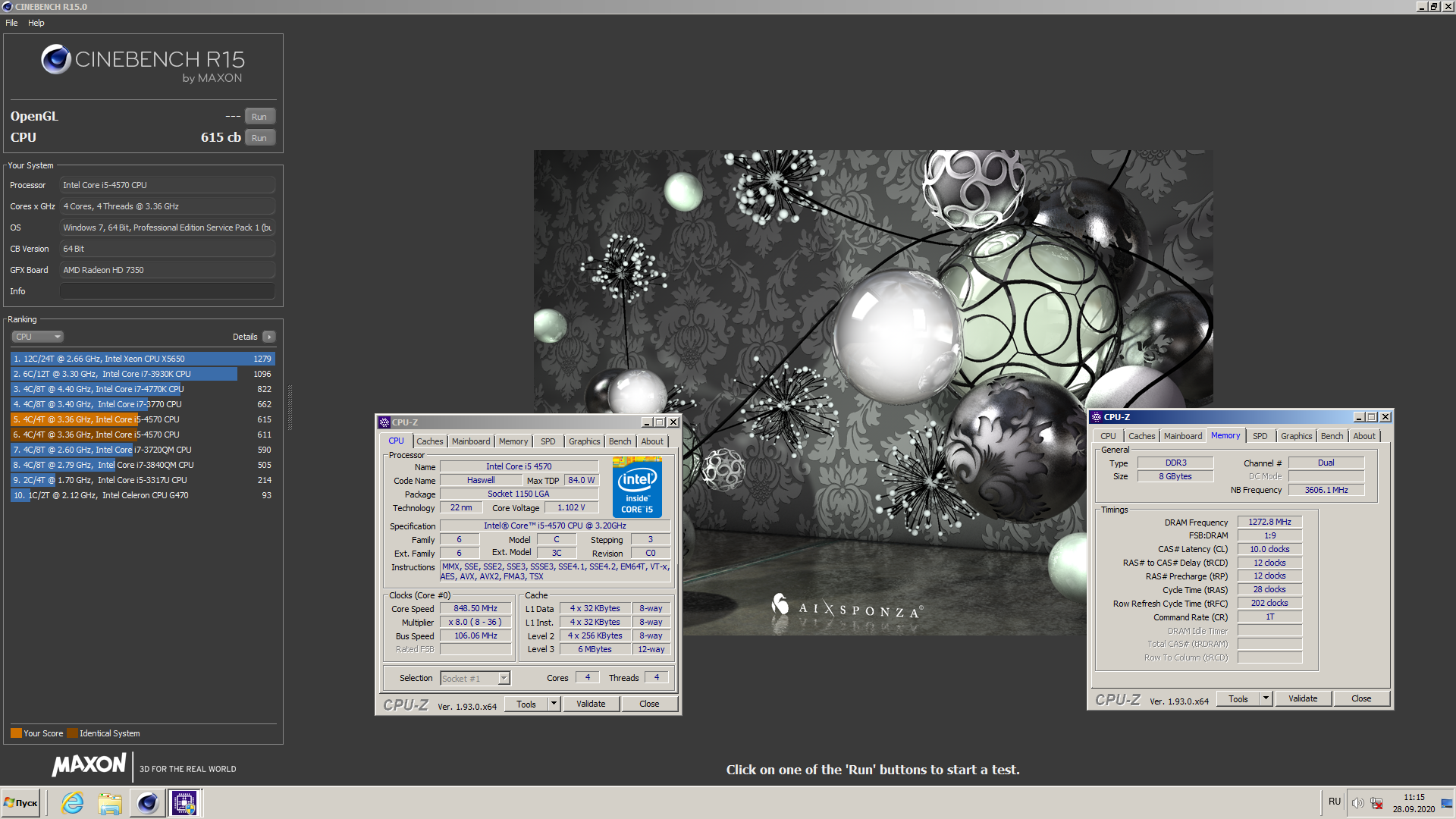This screenshot has height=819, width=1456.
Task: Open Windows Explorer folder icon in taskbar
Action: pyautogui.click(x=110, y=803)
